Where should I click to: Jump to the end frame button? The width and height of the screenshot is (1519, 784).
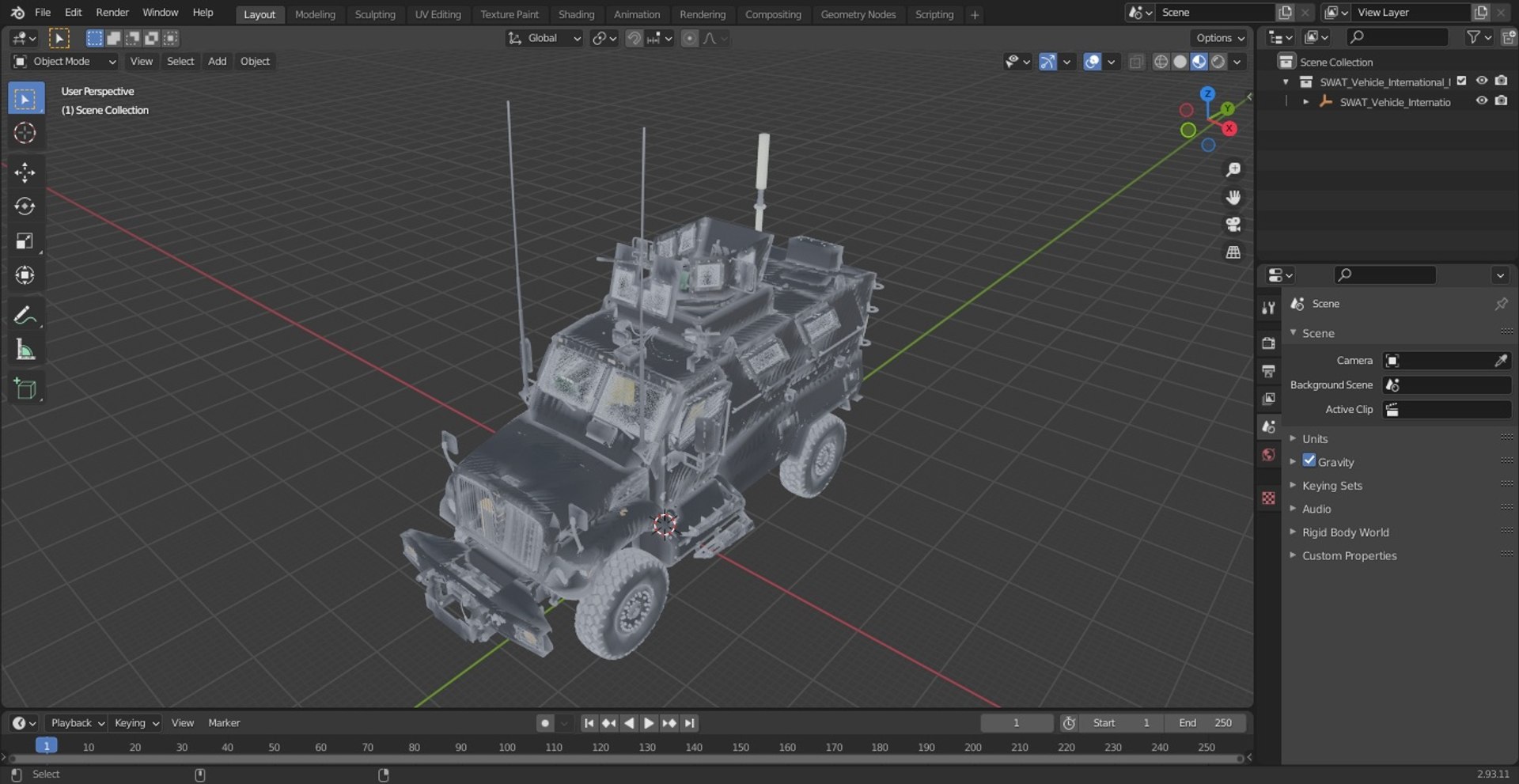click(690, 723)
